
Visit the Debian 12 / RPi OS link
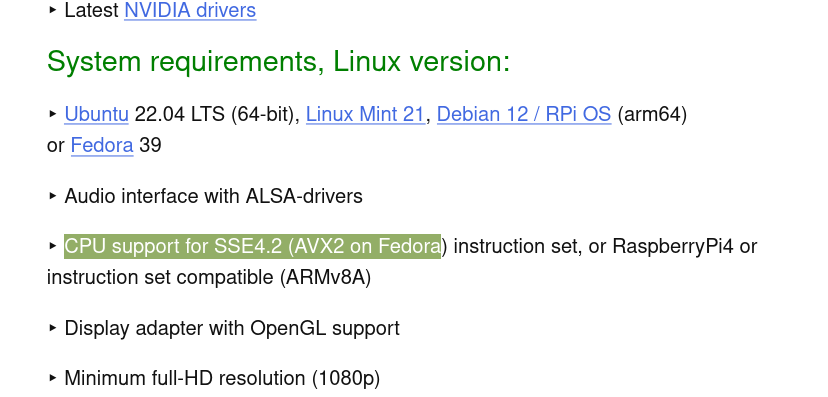[524, 114]
